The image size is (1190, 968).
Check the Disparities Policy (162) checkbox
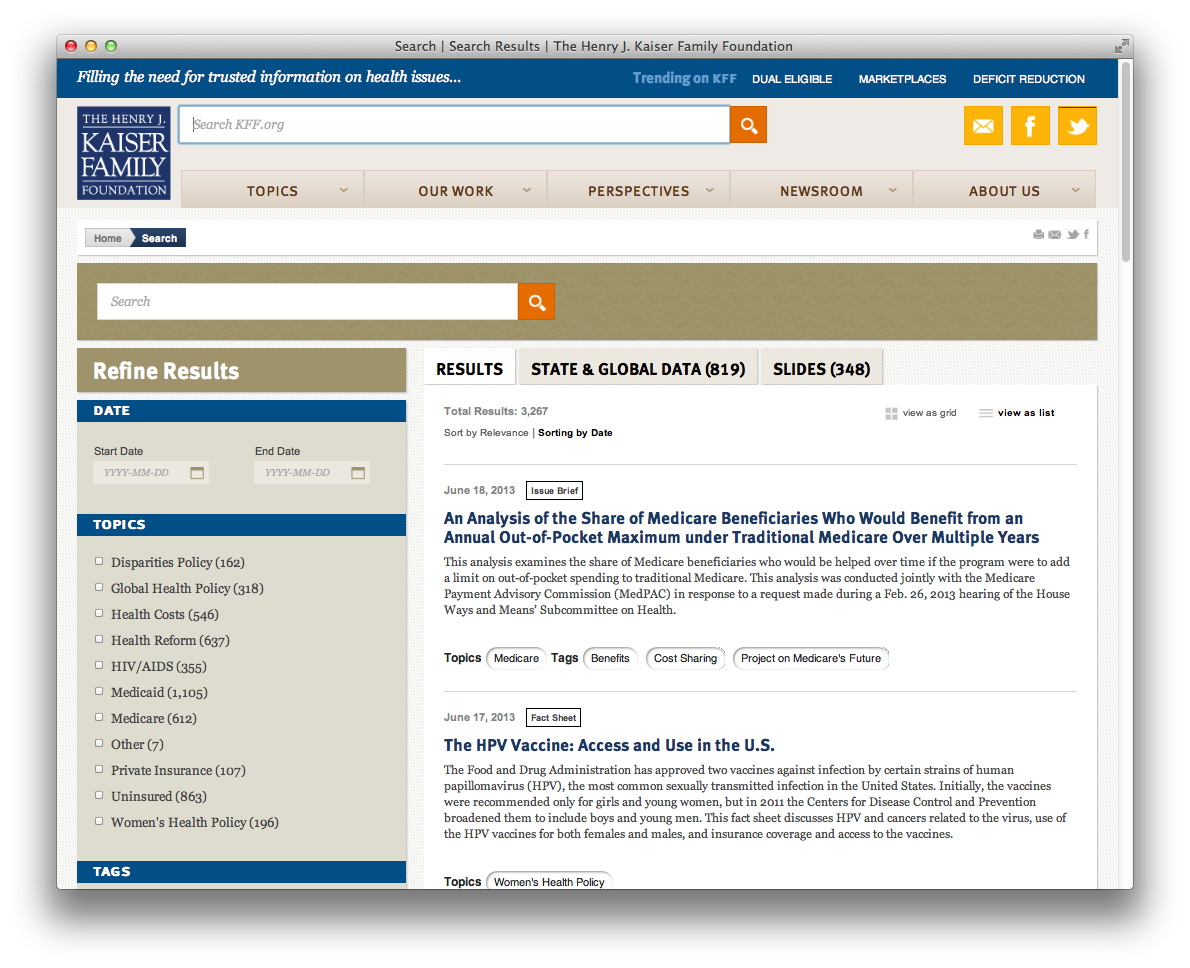(x=99, y=561)
